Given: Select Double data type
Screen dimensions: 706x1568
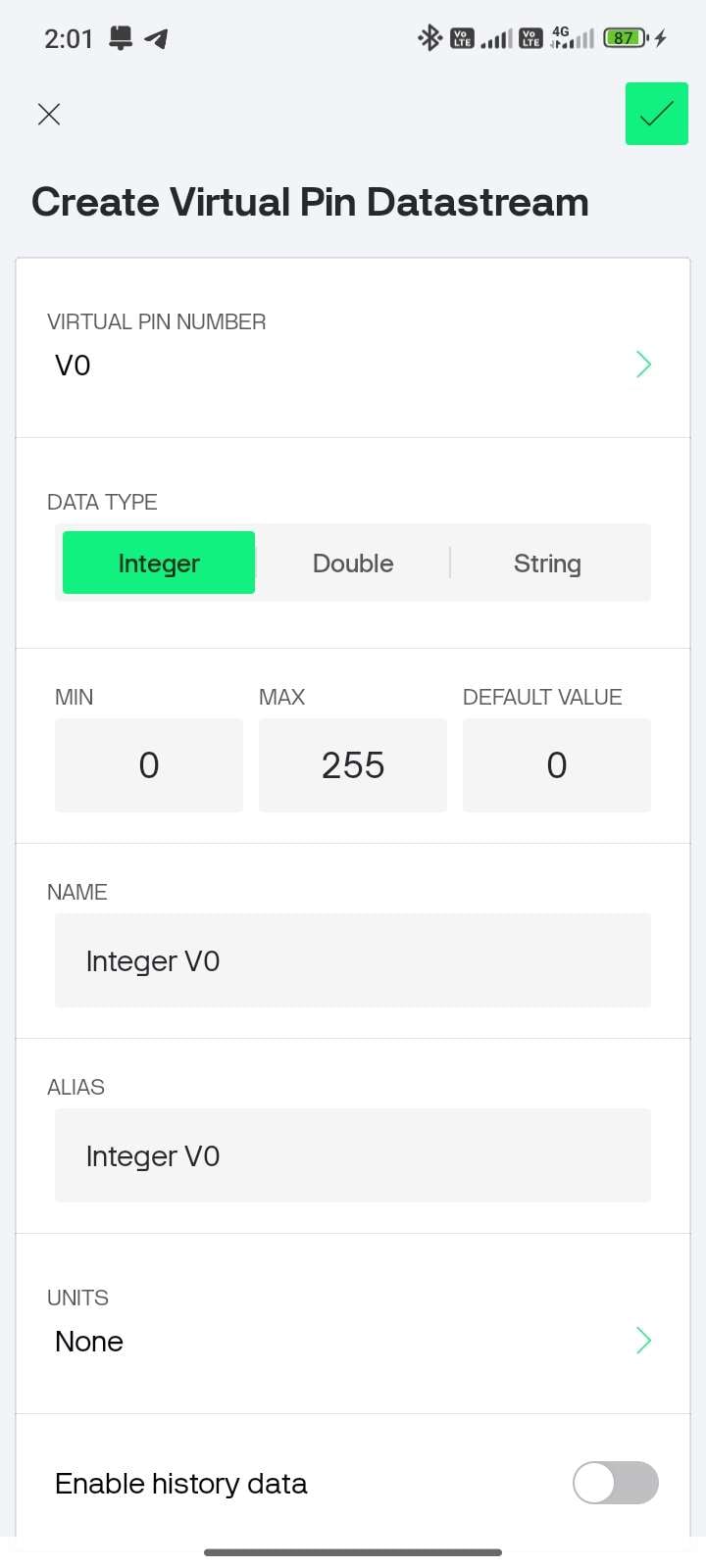Looking at the screenshot, I should [353, 563].
